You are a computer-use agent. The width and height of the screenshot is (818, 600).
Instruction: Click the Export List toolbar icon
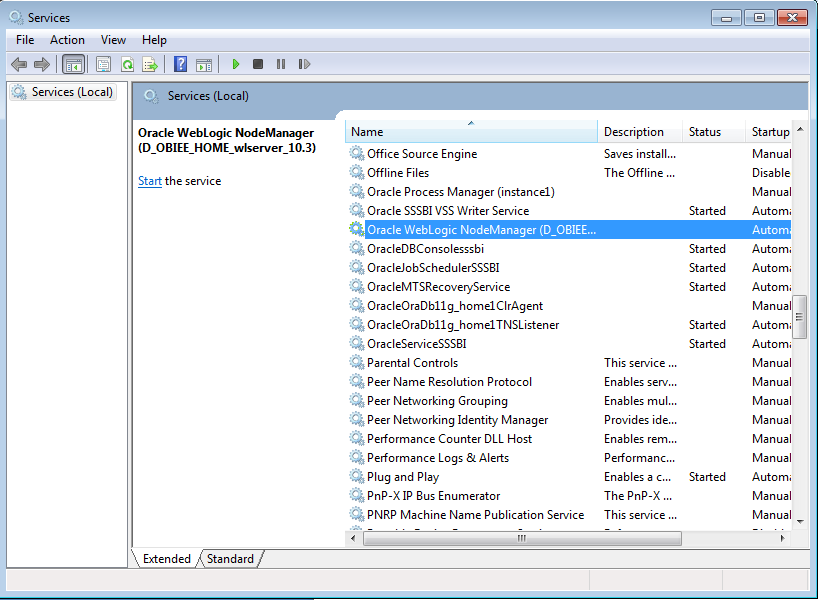pos(150,64)
